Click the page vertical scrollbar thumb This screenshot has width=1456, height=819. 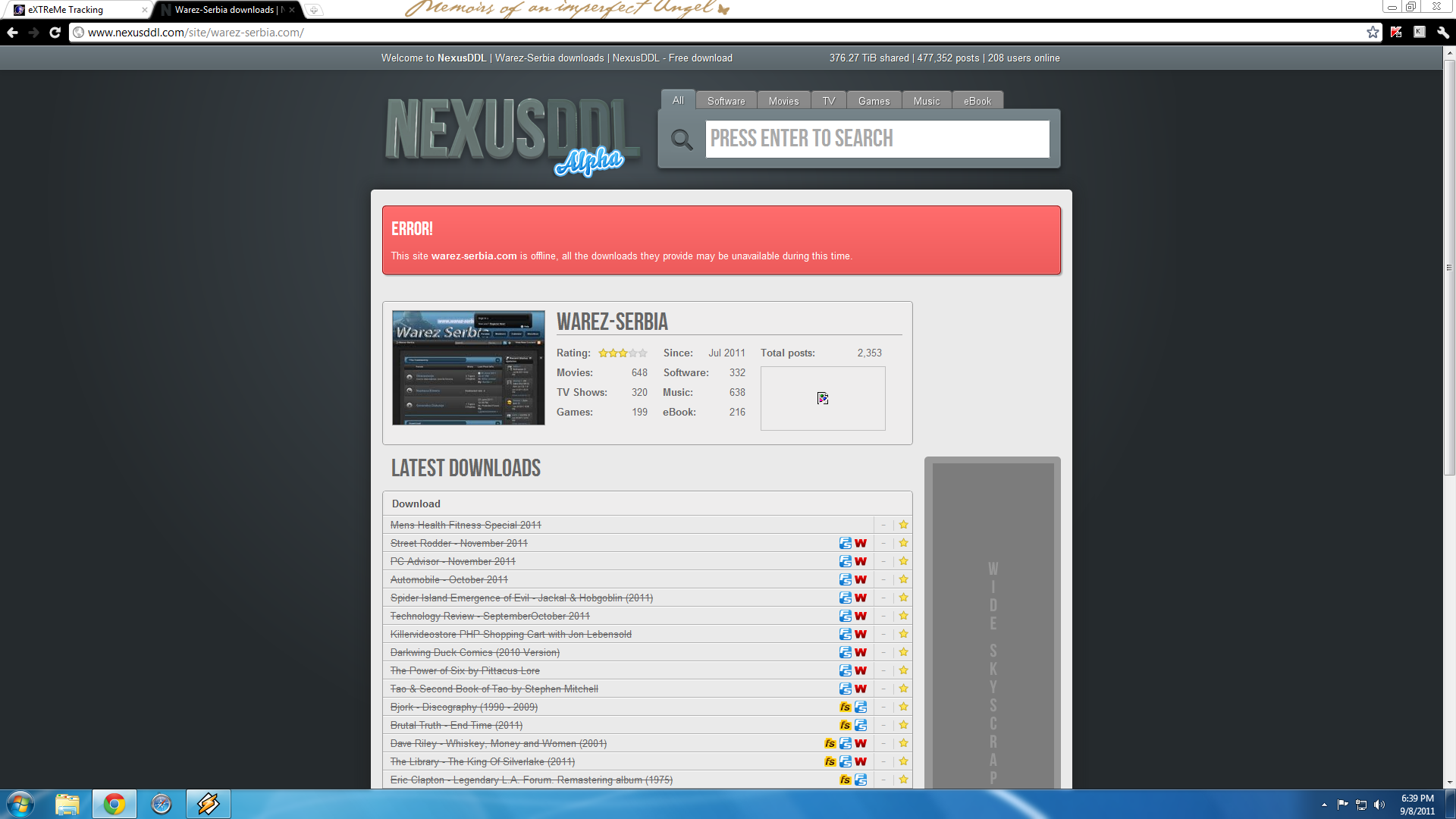1449,267
